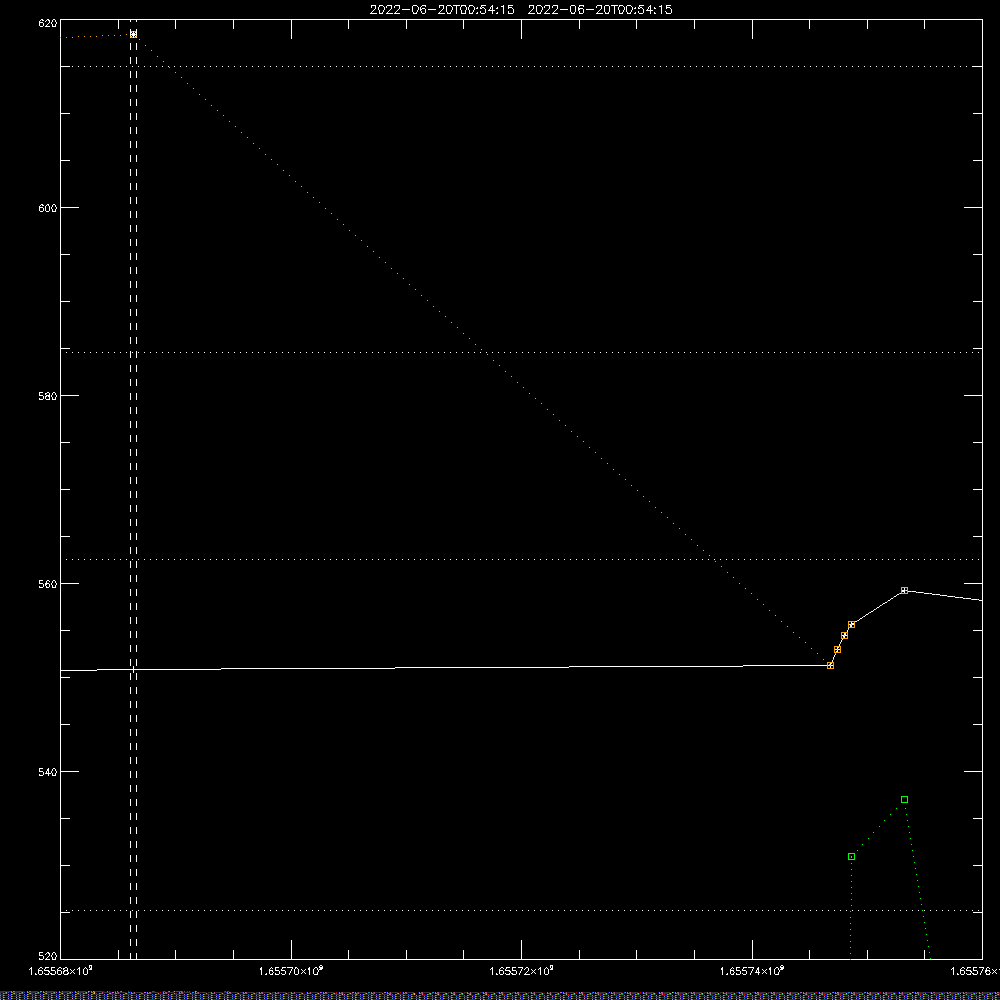This screenshot has height=1000, width=1000.
Task: Click the orange data marker near value 618
Action: pos(133,34)
